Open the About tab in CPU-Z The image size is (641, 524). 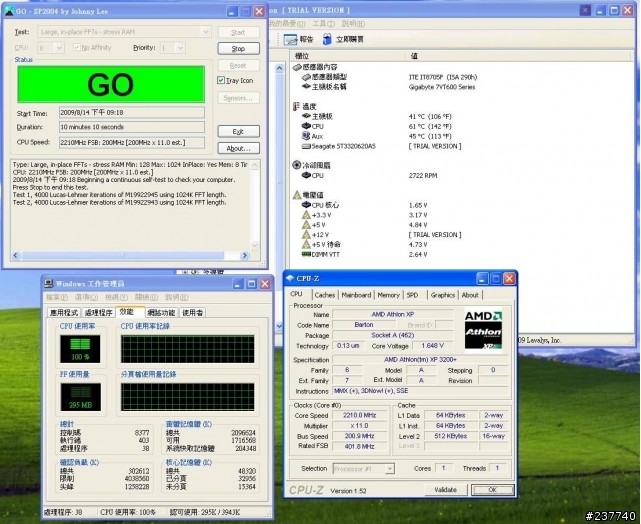(x=470, y=295)
